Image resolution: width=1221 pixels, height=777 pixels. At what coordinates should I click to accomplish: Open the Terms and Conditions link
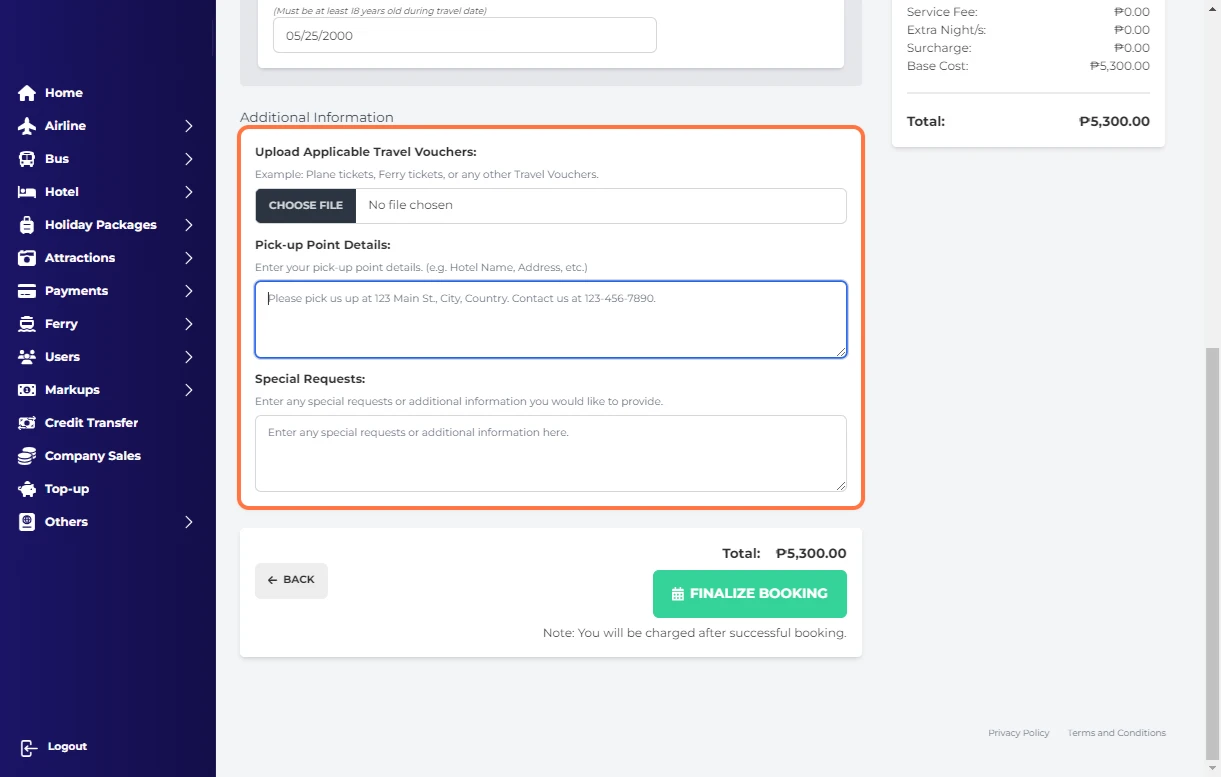tap(1116, 733)
